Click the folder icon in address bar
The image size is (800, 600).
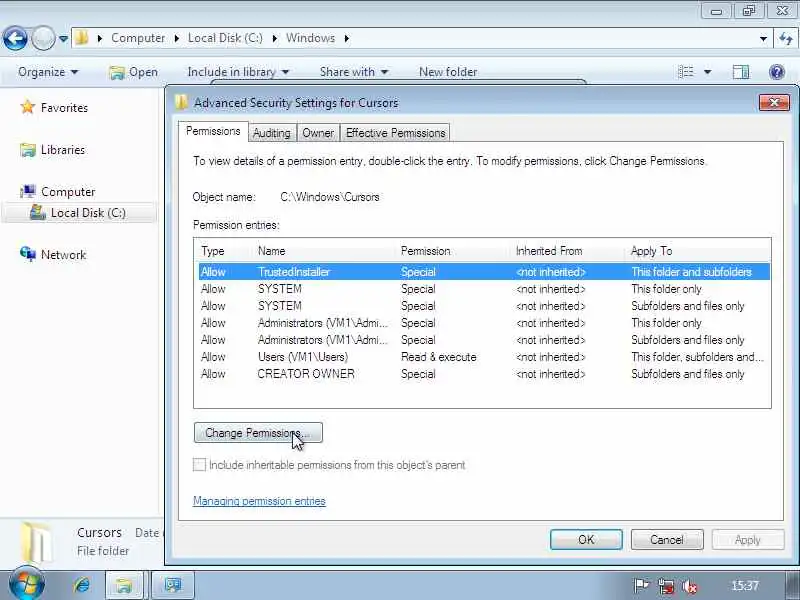point(82,37)
